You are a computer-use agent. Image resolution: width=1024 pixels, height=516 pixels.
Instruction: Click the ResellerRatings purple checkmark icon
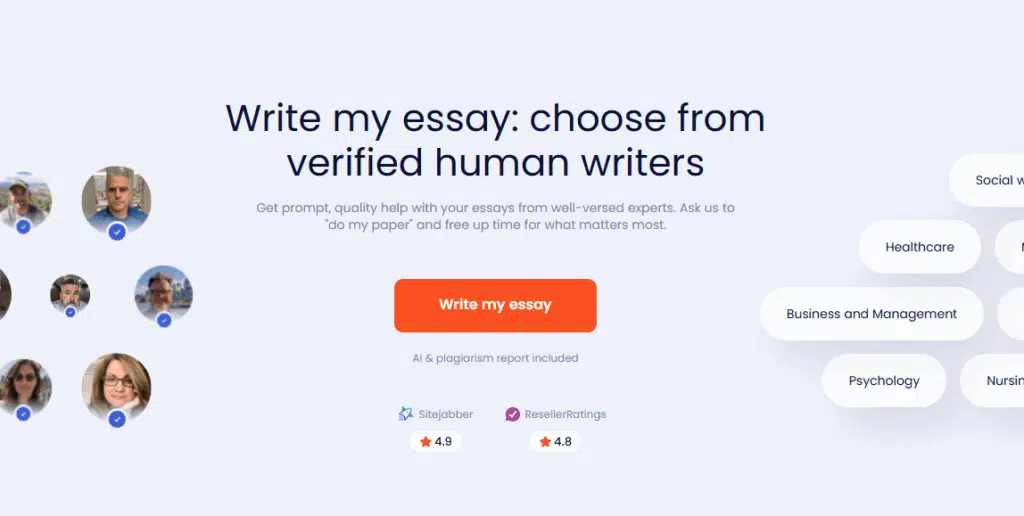click(513, 414)
